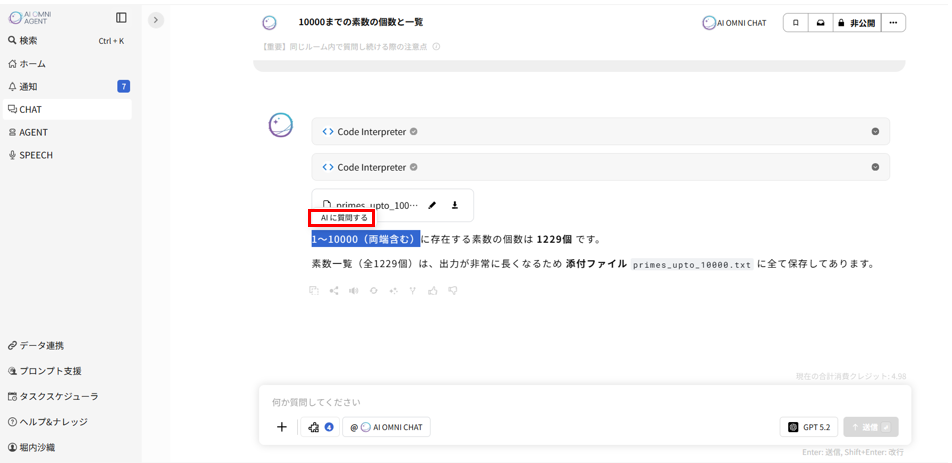Focus the 何か質問してください input field

click(x=585, y=402)
